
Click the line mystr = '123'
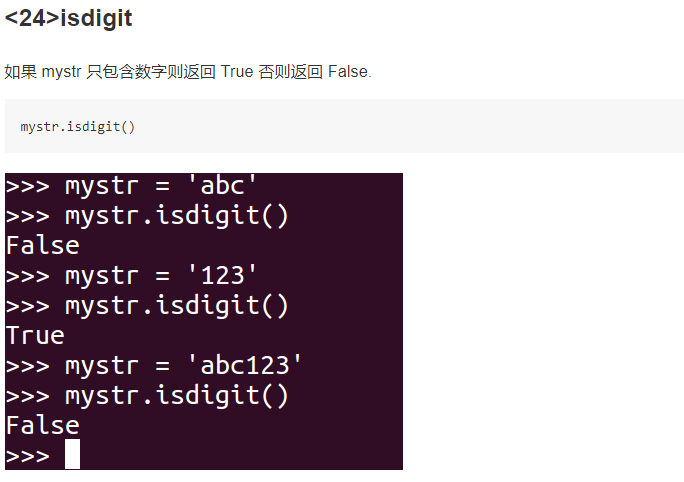(x=131, y=276)
